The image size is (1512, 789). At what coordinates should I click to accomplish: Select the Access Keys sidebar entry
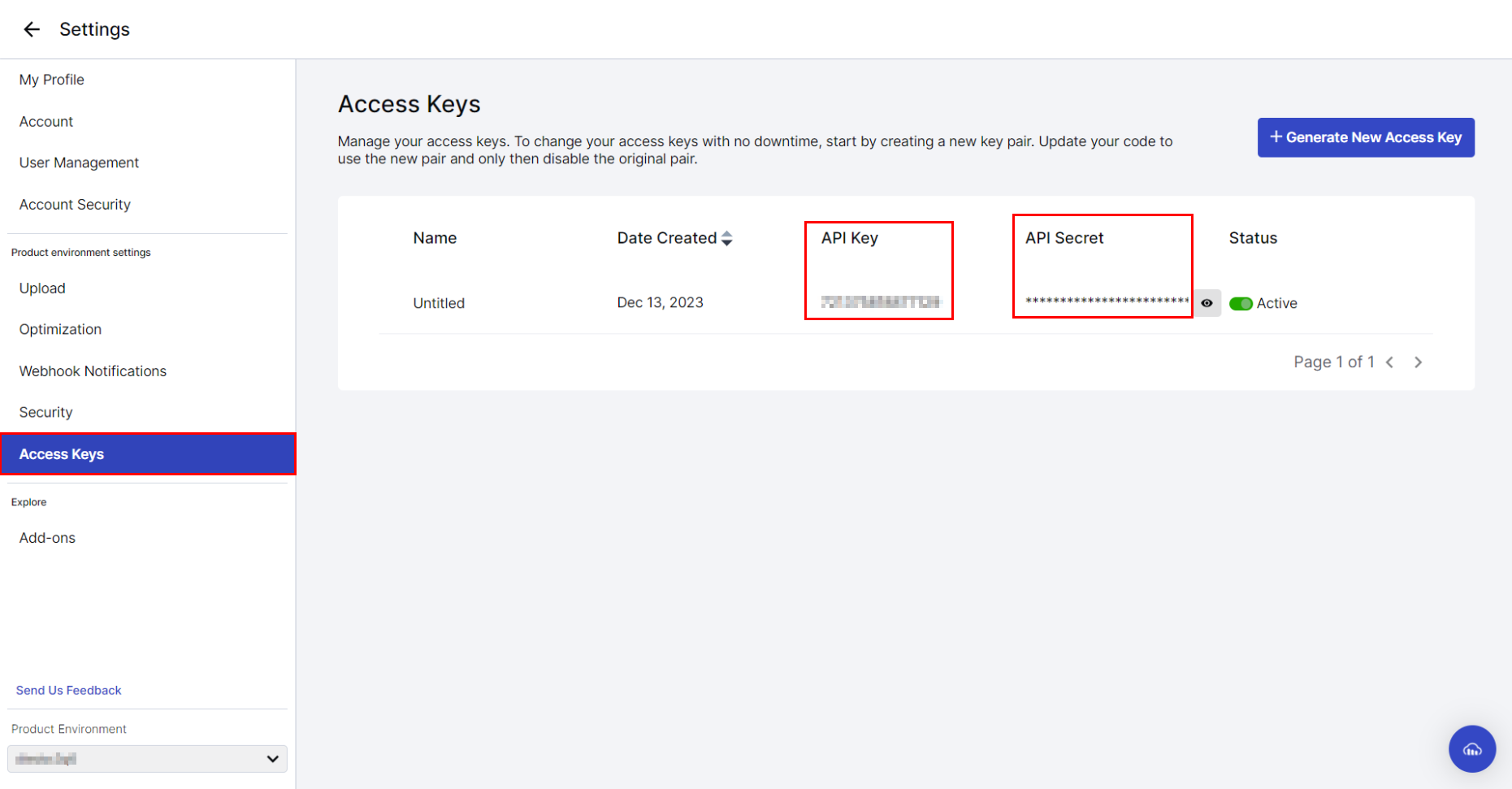coord(61,453)
